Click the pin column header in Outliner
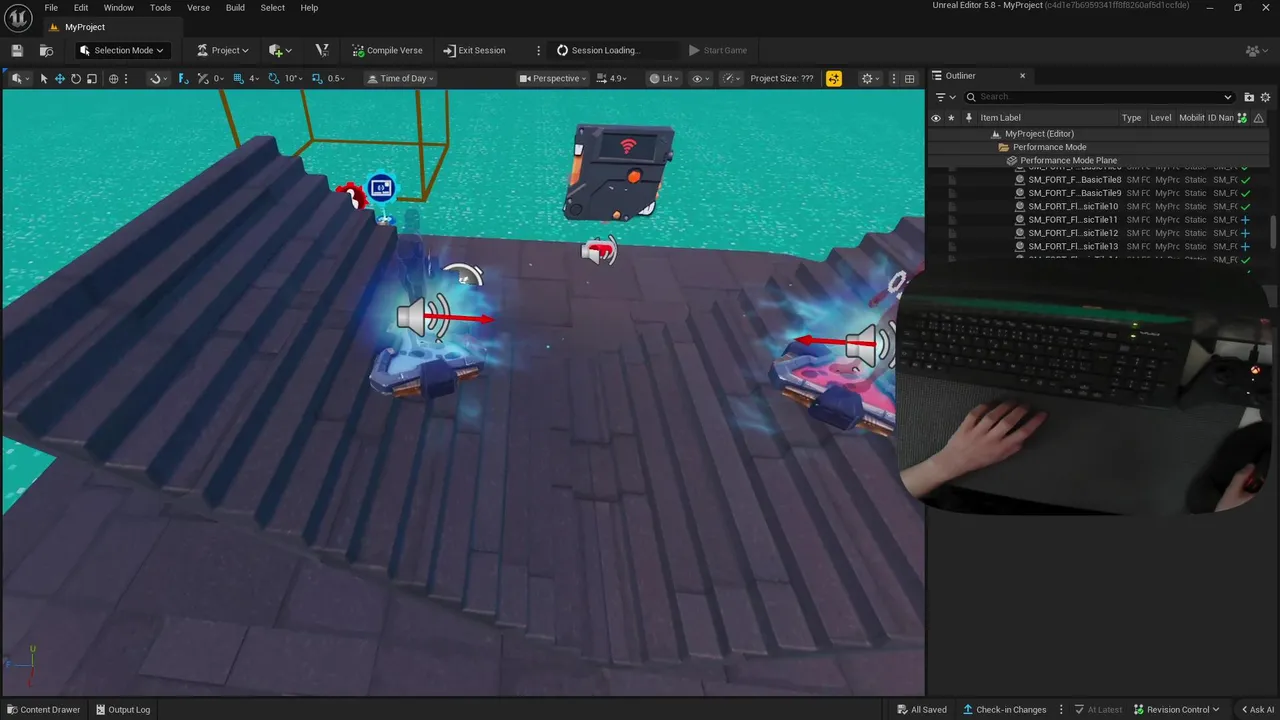The image size is (1280, 720). point(968,118)
